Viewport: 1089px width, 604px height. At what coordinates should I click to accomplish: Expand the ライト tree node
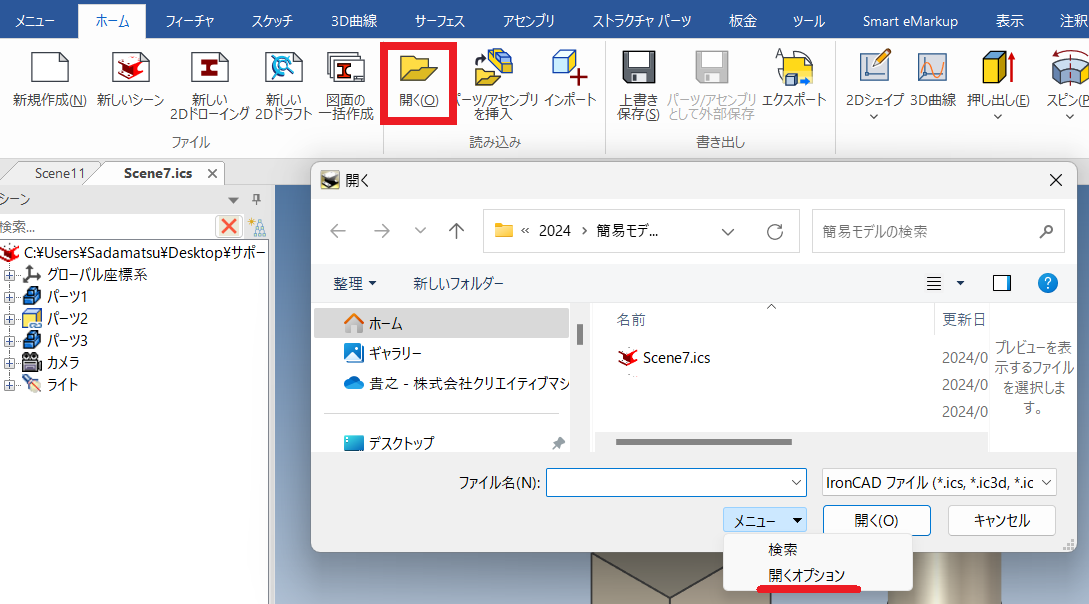pos(10,385)
